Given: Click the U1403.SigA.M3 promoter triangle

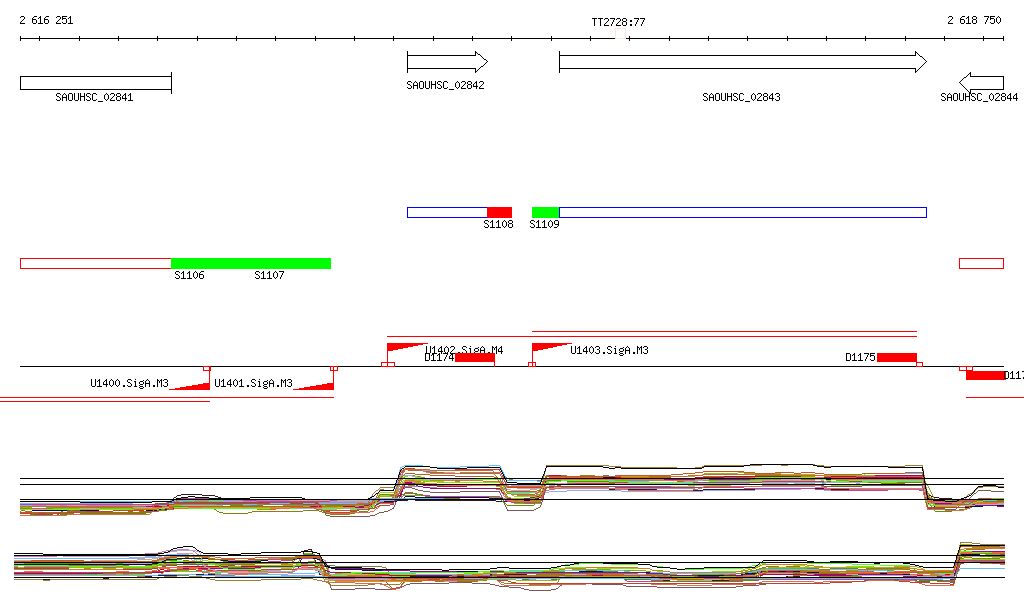Looking at the screenshot, I should coord(548,348).
